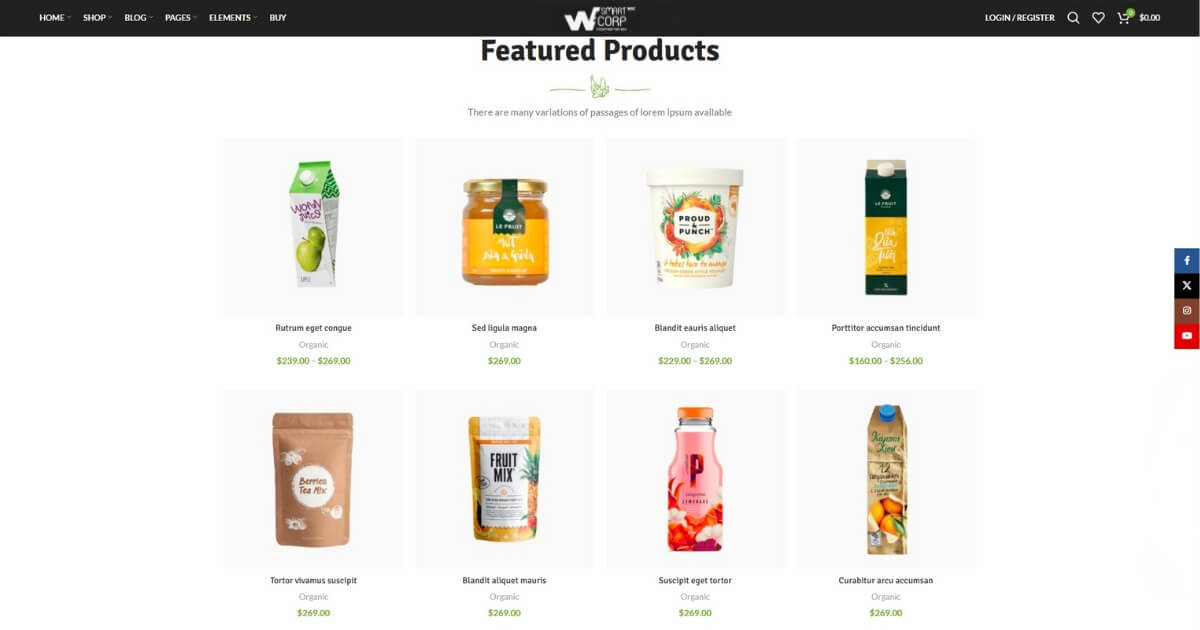Click the Login / Register link

[x=1019, y=18]
